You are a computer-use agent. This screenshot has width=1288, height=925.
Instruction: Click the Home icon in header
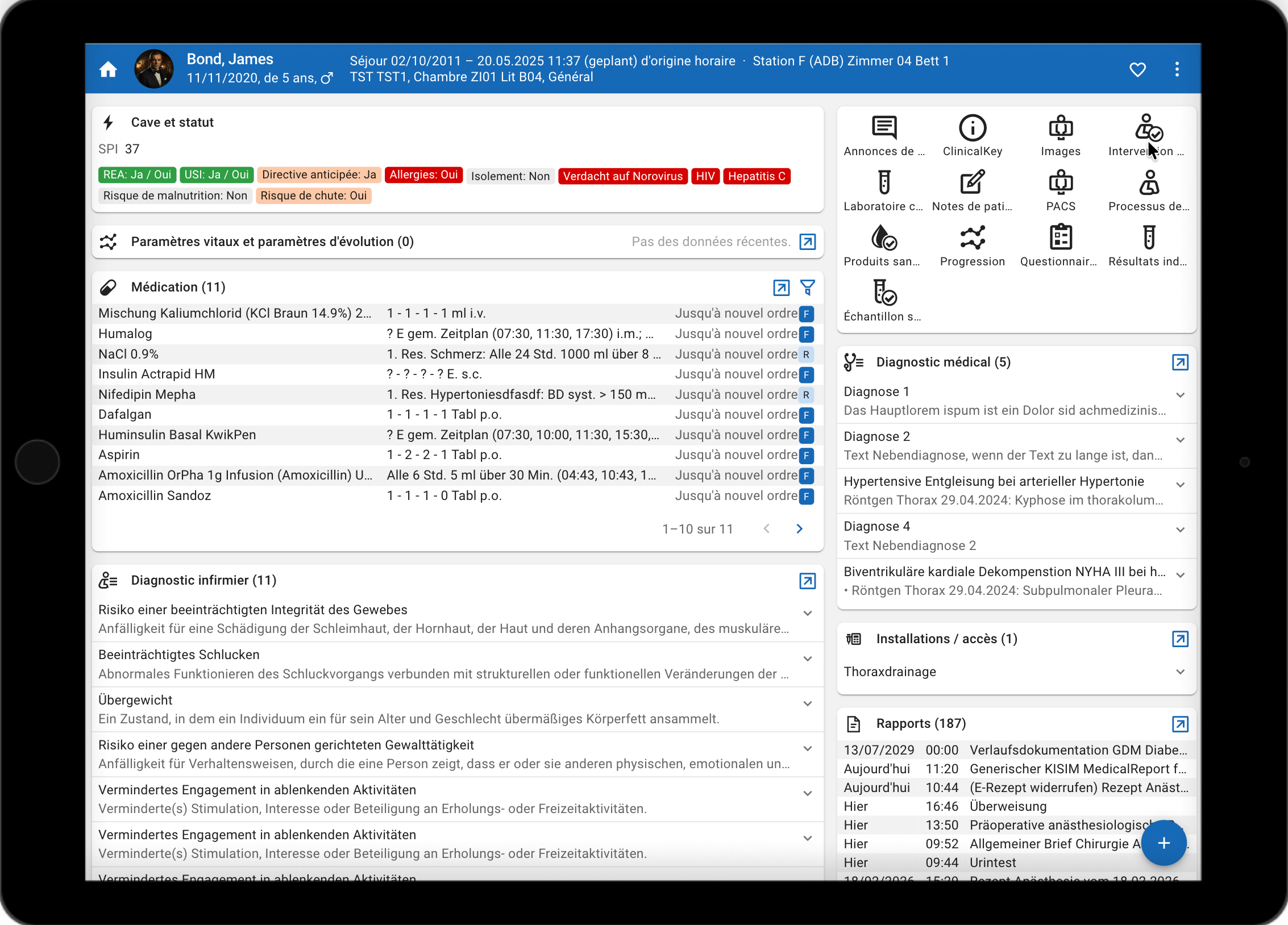click(108, 69)
